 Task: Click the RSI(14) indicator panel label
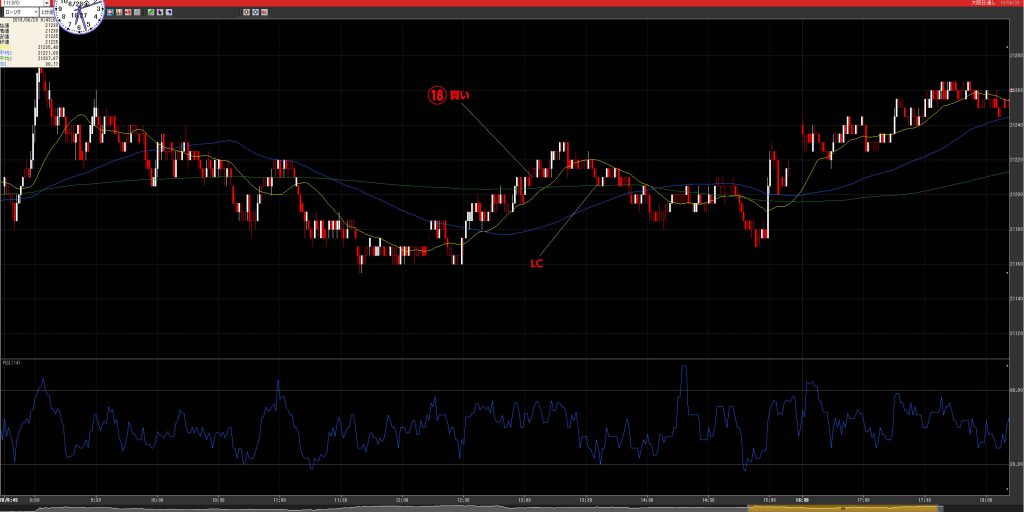(x=10, y=362)
